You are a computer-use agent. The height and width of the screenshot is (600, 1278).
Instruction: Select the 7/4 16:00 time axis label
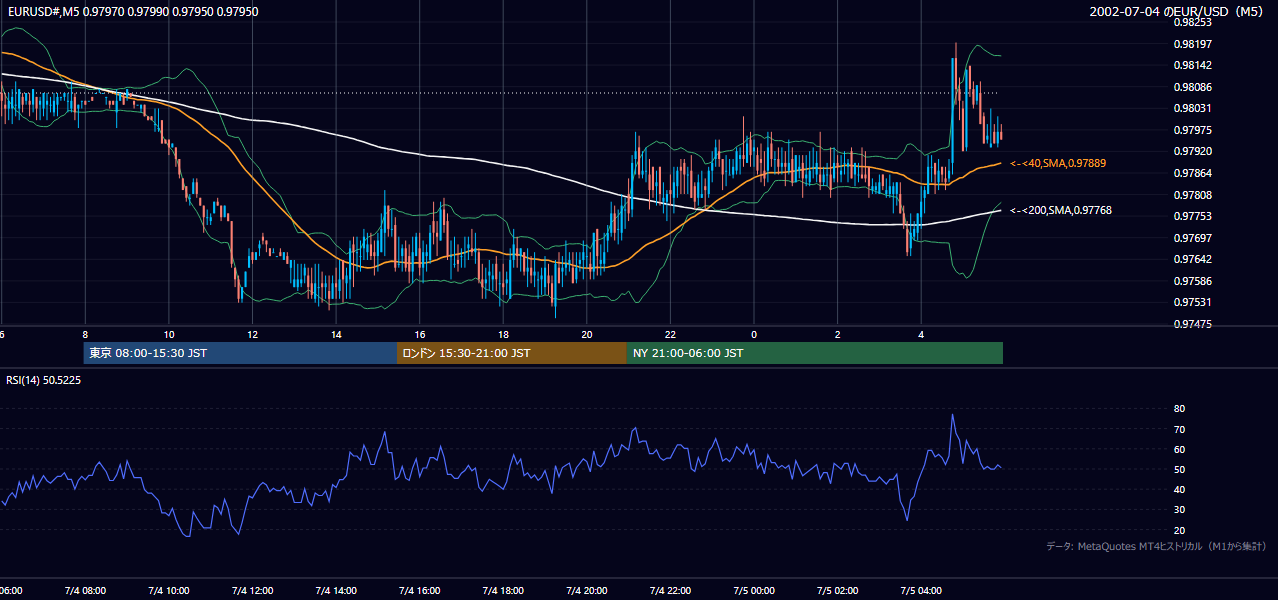pyautogui.click(x=420, y=591)
